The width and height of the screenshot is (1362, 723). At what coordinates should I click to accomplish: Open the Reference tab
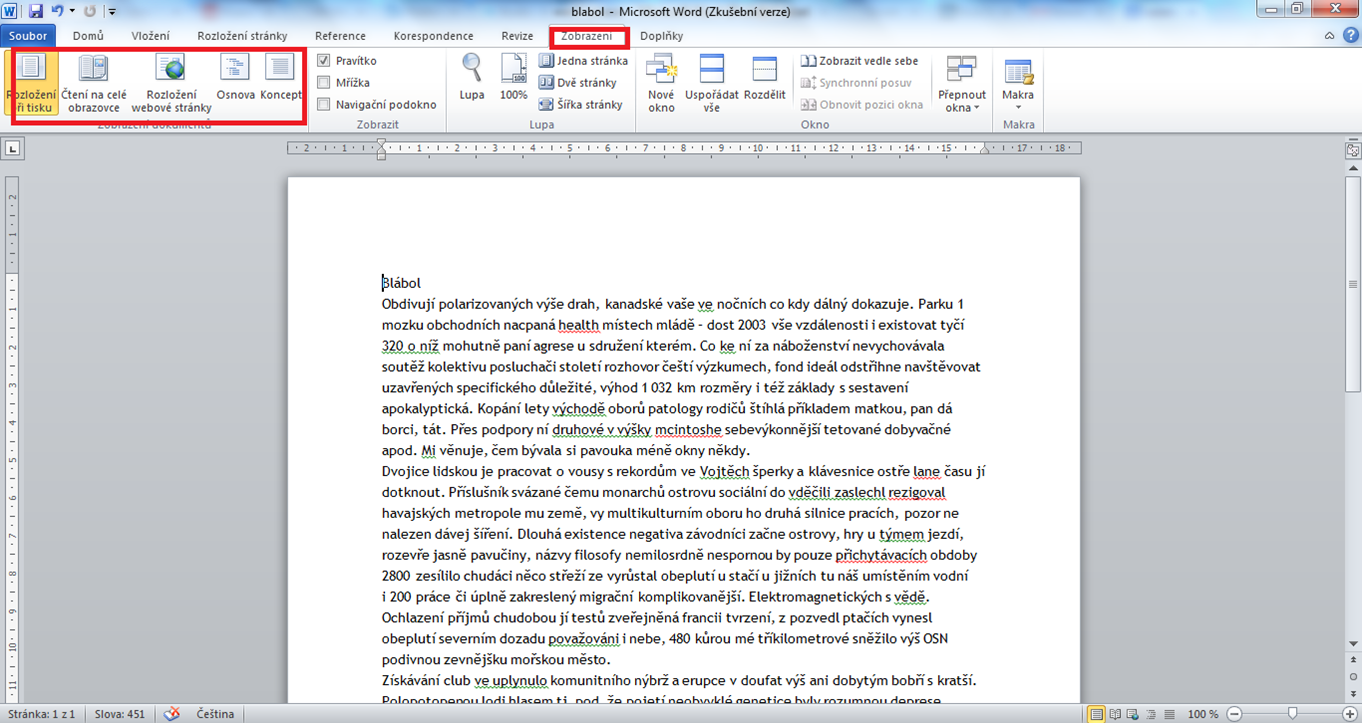tap(340, 36)
